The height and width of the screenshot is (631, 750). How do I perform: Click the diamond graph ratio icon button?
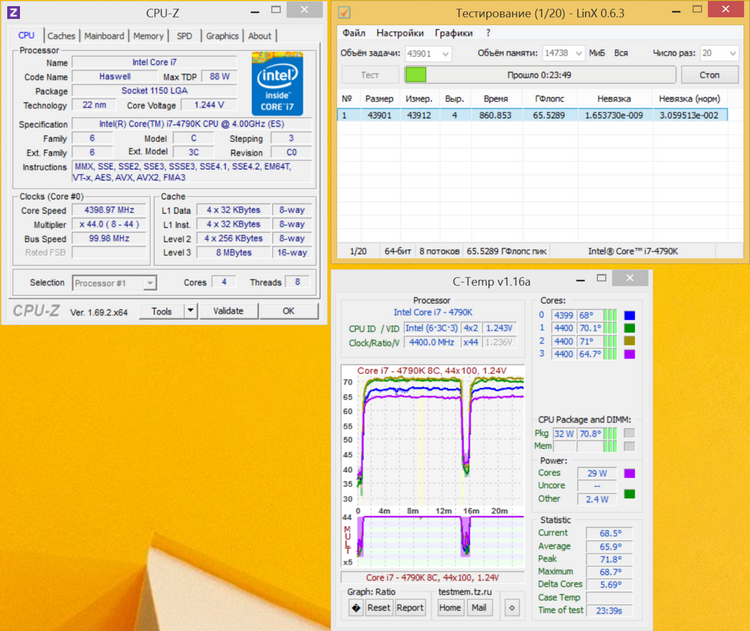pyautogui.click(x=355, y=607)
